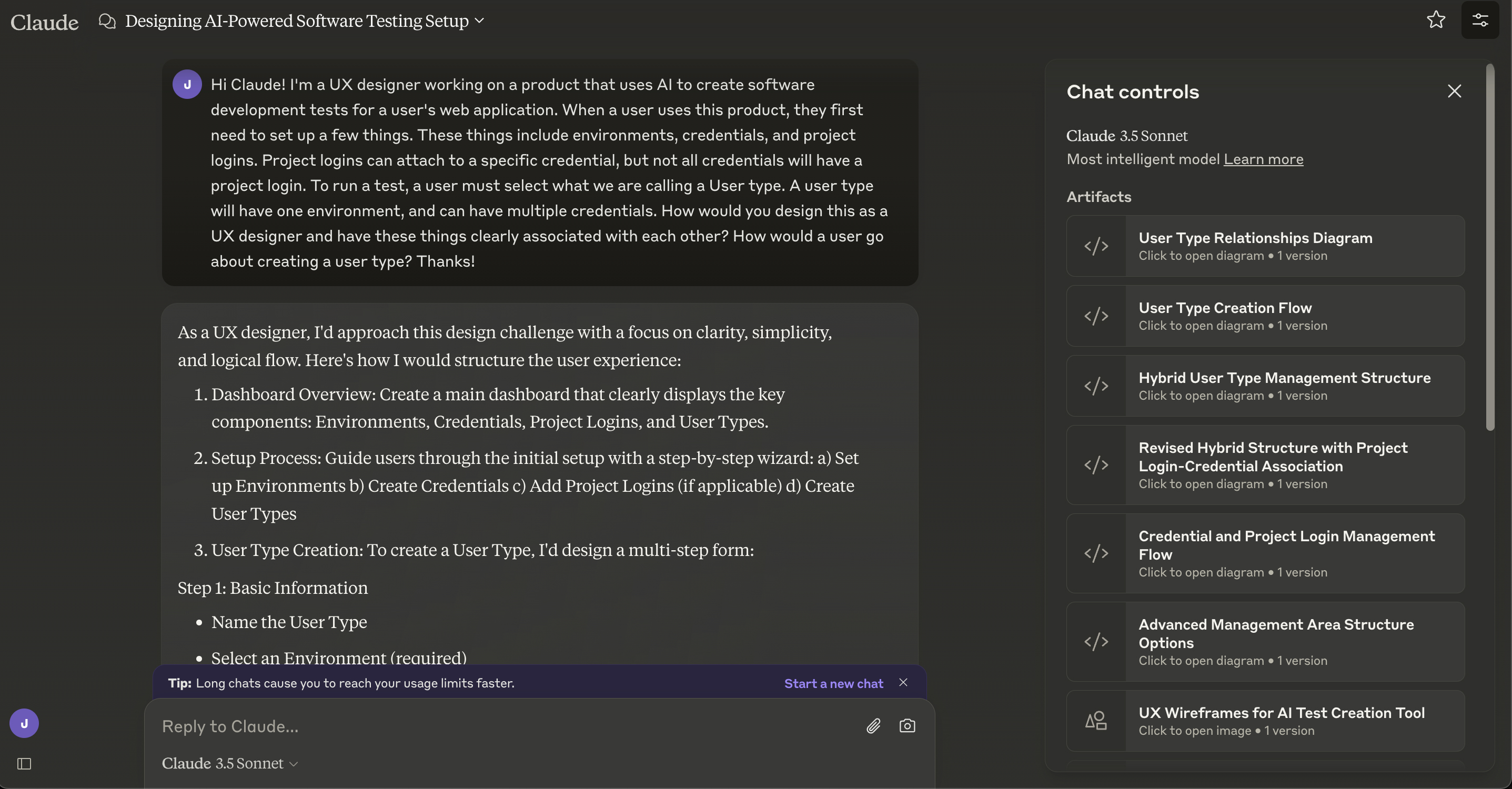Expand the chat title dropdown chevron
The image size is (1512, 789).
(x=479, y=21)
